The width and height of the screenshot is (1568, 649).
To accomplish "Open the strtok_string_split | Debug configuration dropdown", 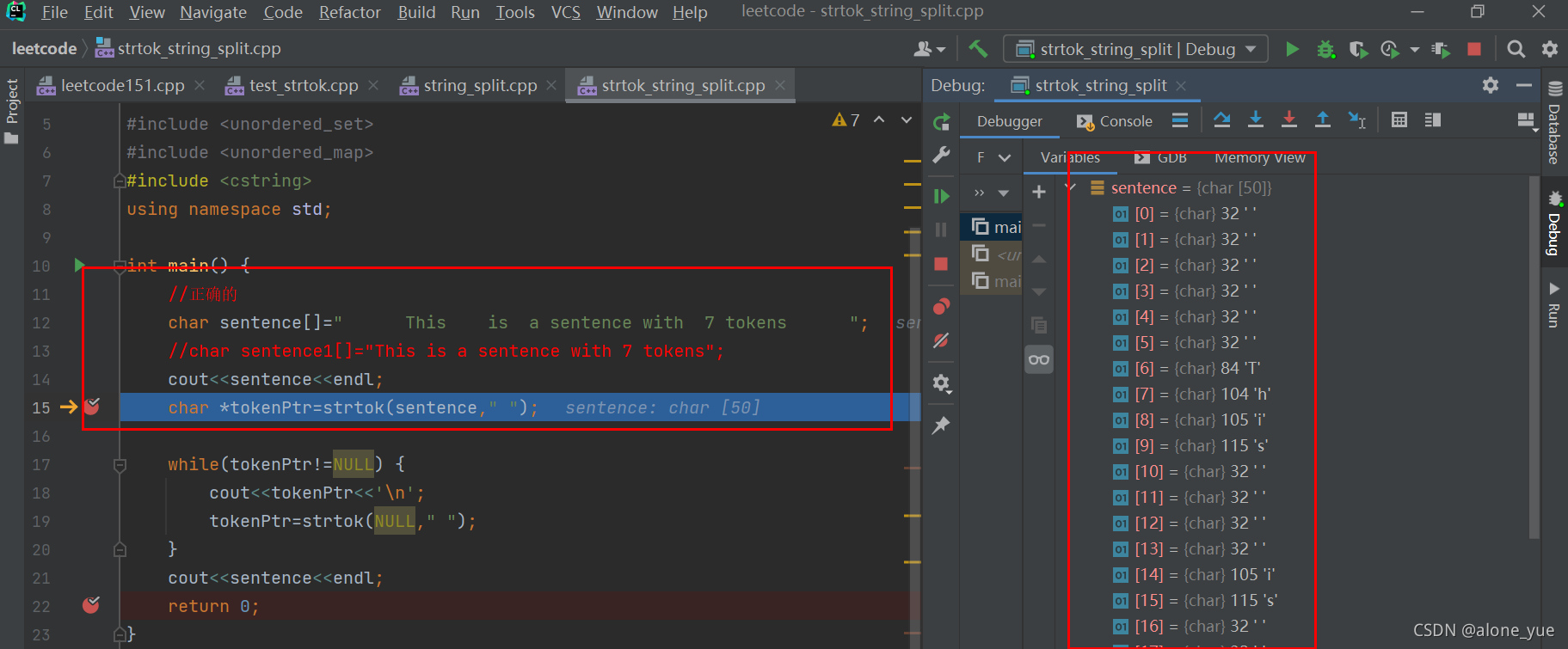I will [x=1136, y=49].
